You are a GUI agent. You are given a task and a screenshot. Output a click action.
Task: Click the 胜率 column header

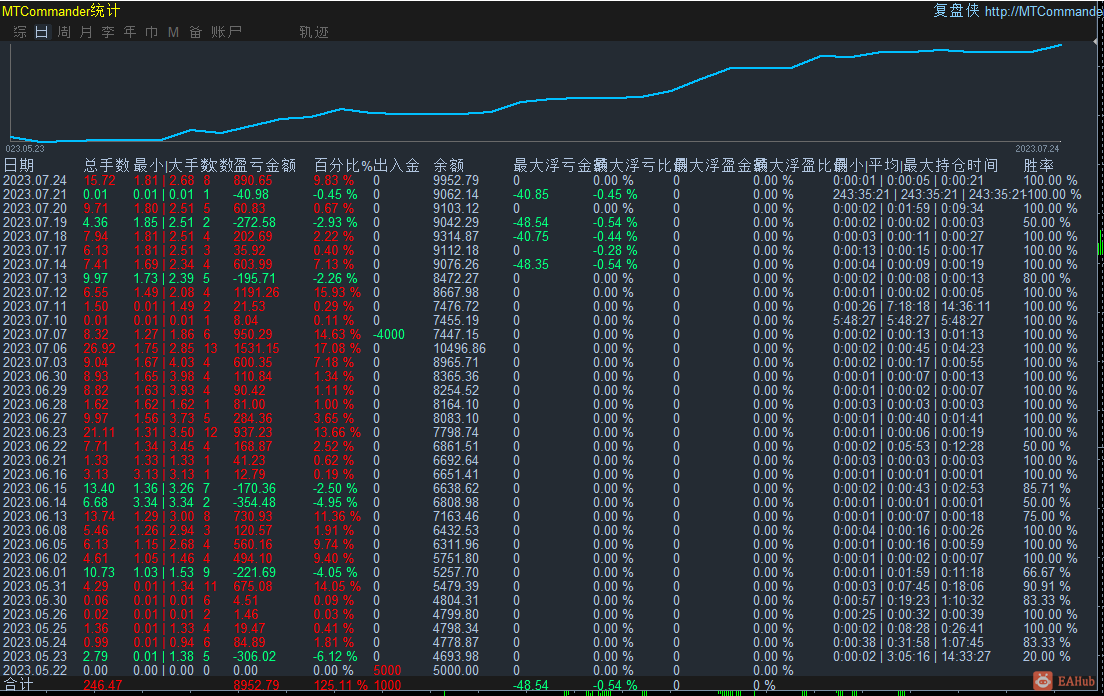(1039, 165)
